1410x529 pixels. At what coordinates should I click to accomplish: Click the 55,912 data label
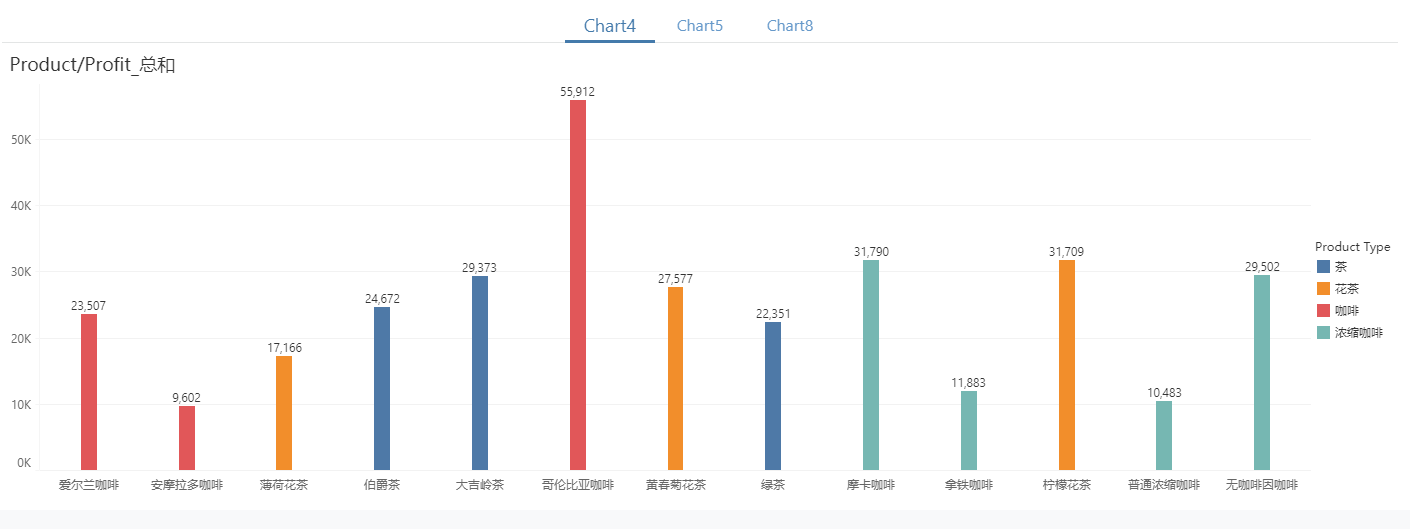click(577, 92)
